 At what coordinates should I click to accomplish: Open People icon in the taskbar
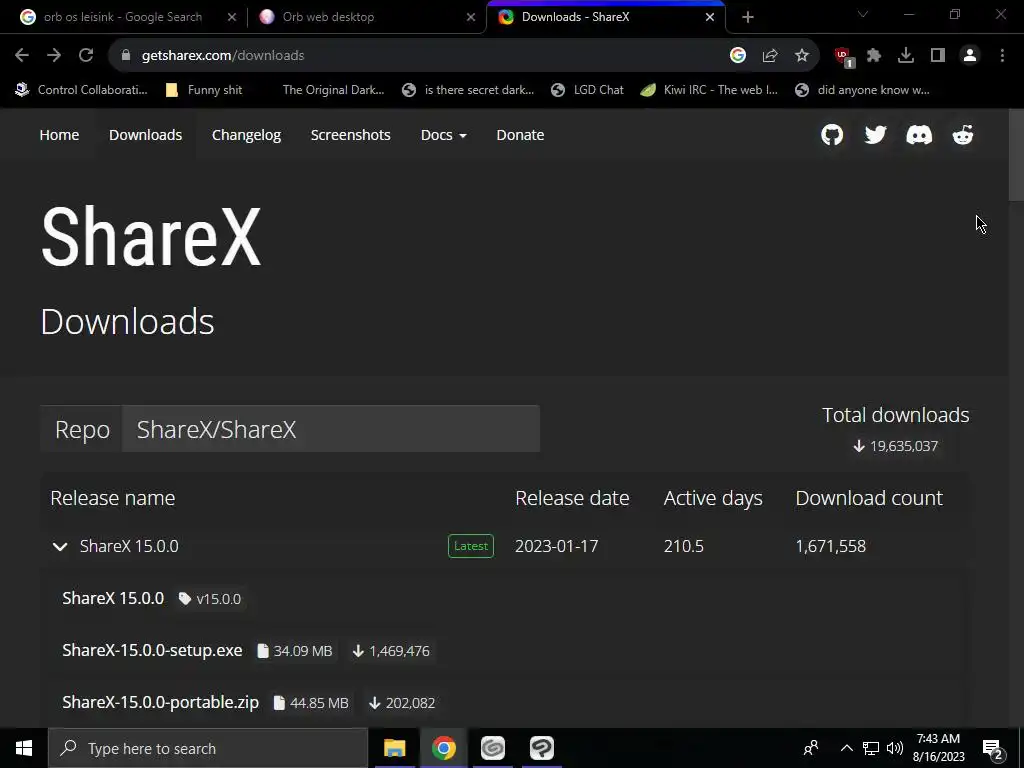pyautogui.click(x=811, y=748)
